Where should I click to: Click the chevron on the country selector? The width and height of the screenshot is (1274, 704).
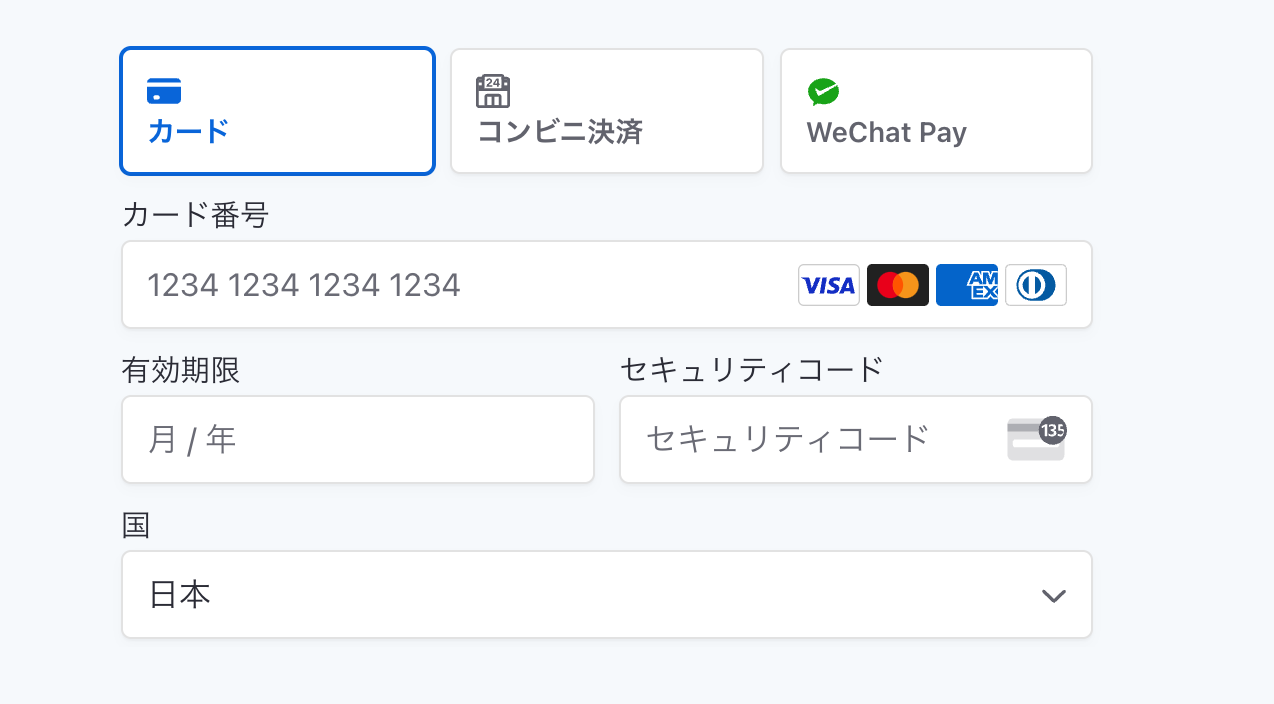(1052, 595)
